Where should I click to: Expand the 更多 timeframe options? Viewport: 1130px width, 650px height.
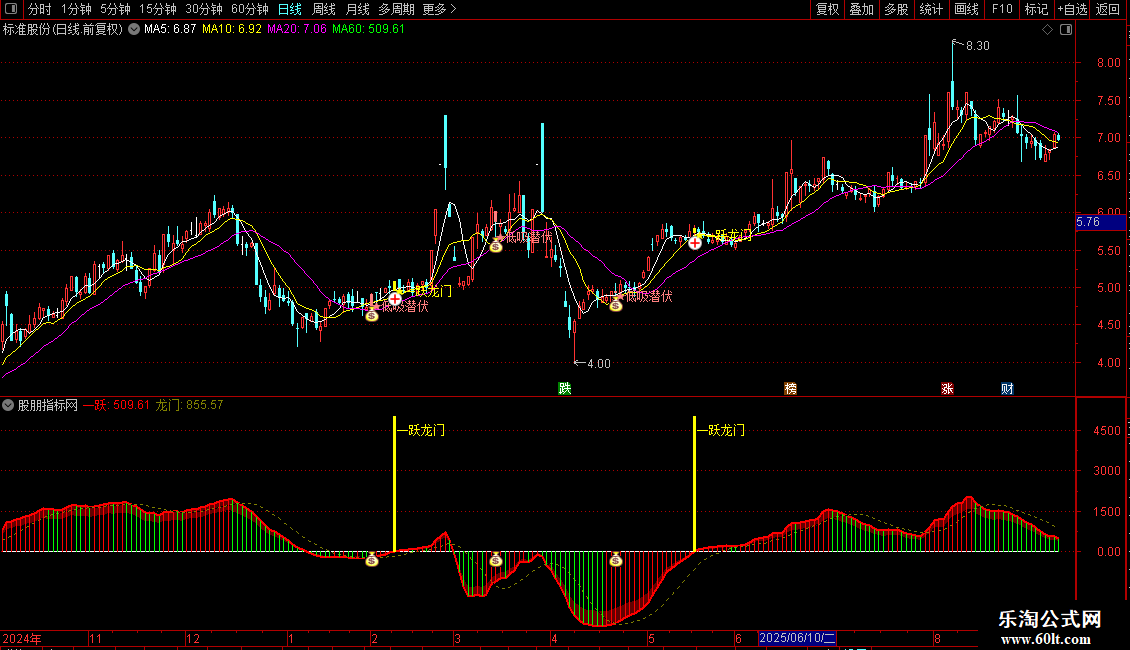(x=439, y=10)
